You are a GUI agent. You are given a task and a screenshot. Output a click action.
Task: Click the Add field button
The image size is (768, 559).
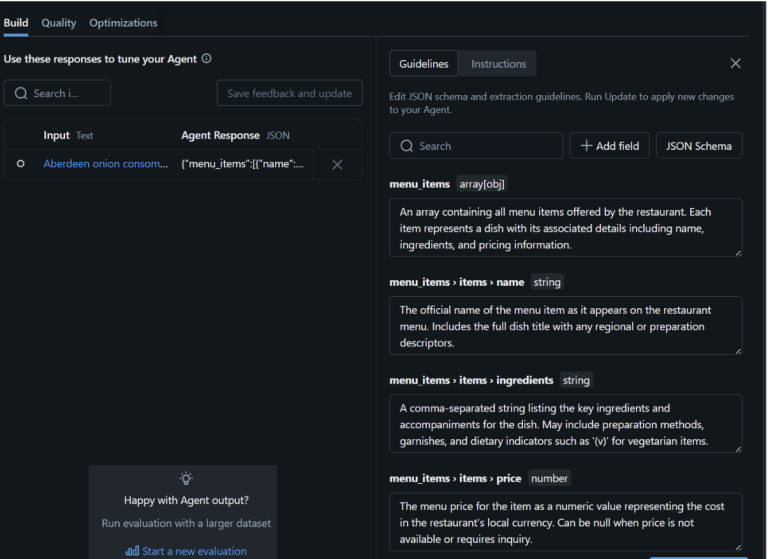[x=610, y=146]
